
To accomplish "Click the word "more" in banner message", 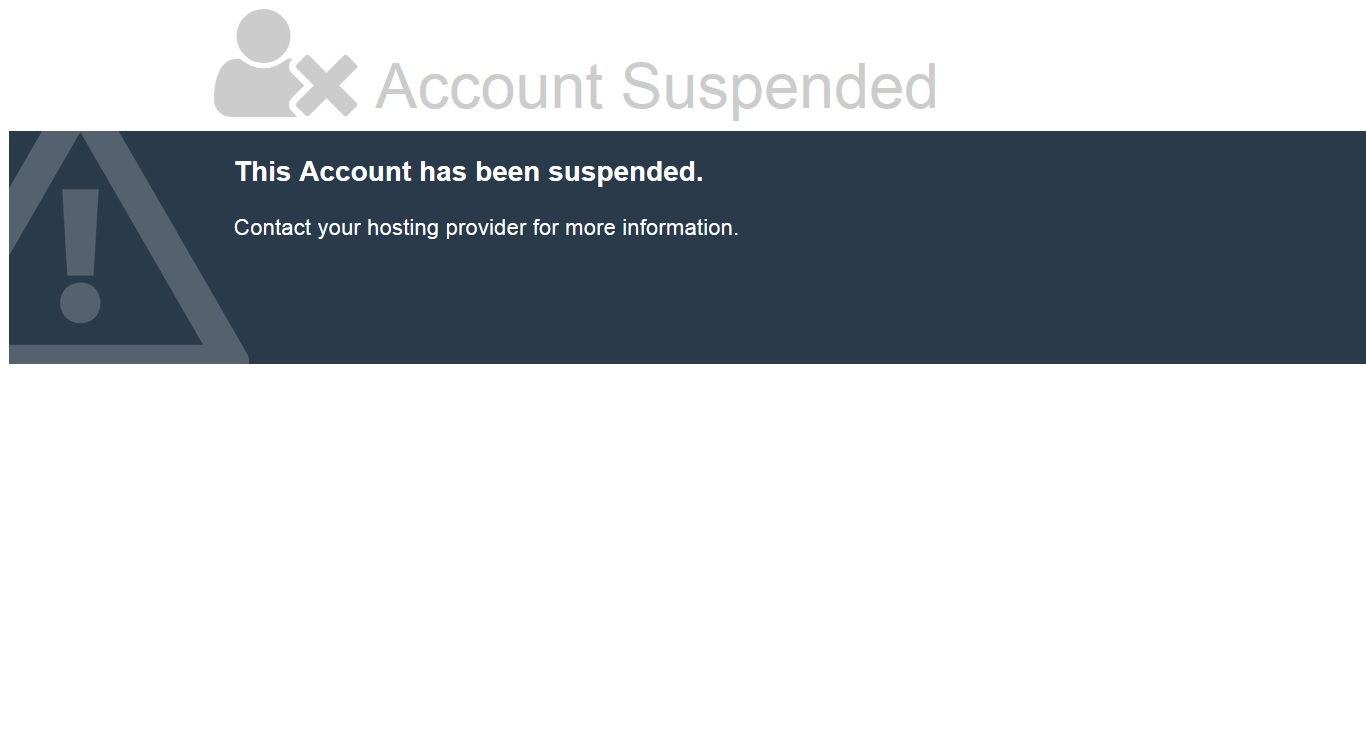I will [x=590, y=228].
